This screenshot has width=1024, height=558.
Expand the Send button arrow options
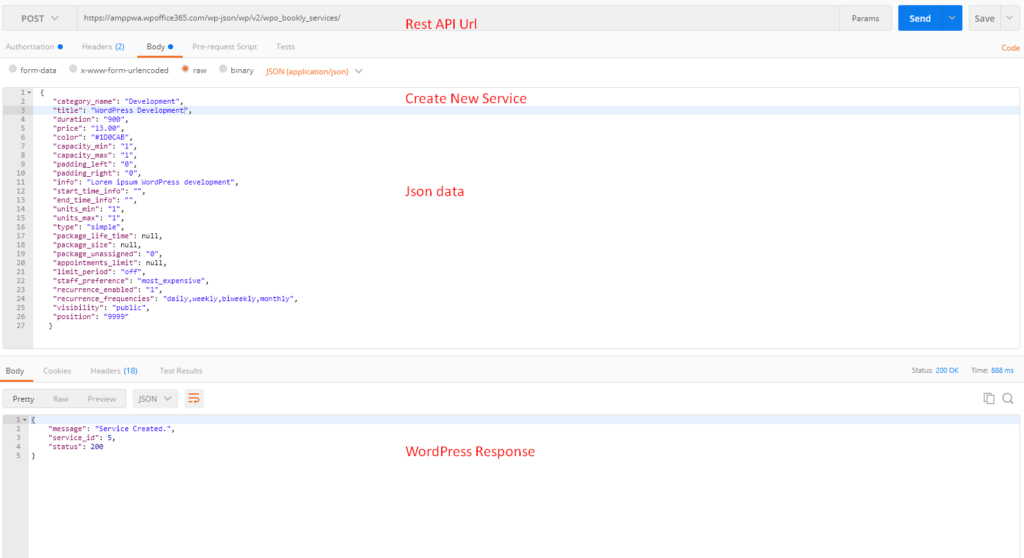click(952, 18)
